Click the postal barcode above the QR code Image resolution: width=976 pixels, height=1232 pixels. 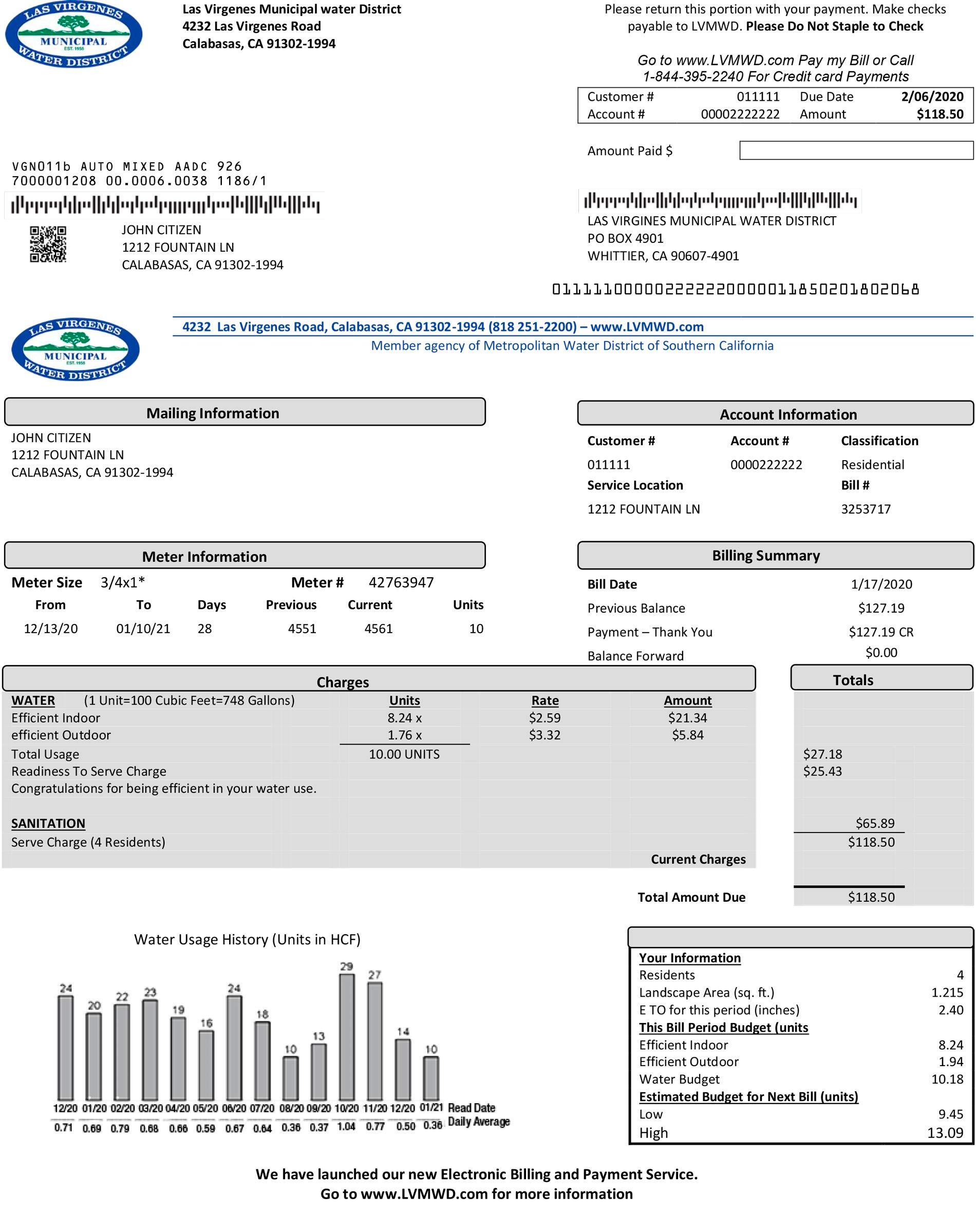[164, 204]
